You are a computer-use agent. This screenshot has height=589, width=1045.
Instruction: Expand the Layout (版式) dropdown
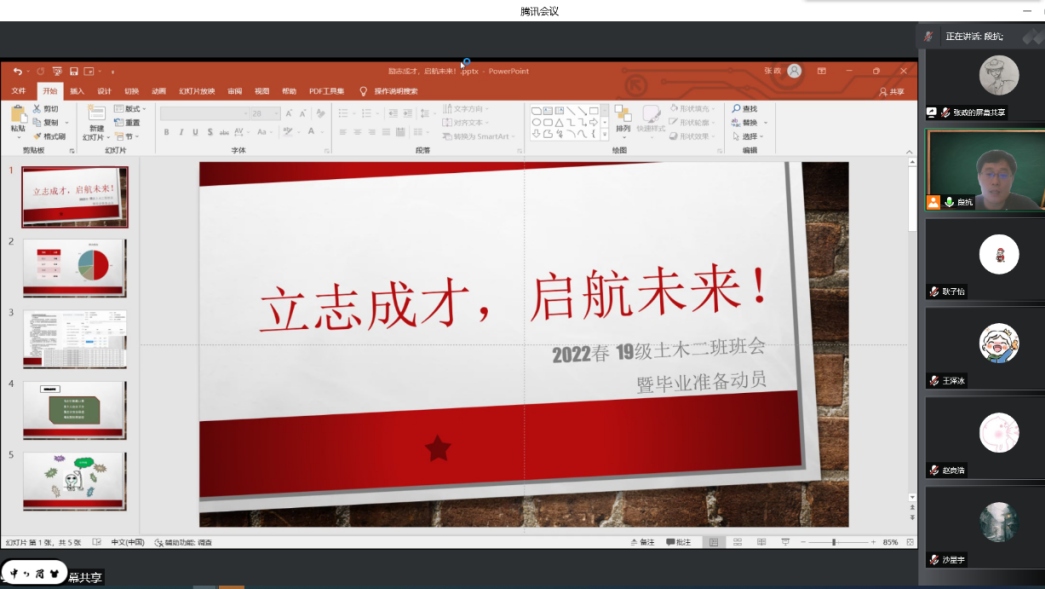coord(130,108)
